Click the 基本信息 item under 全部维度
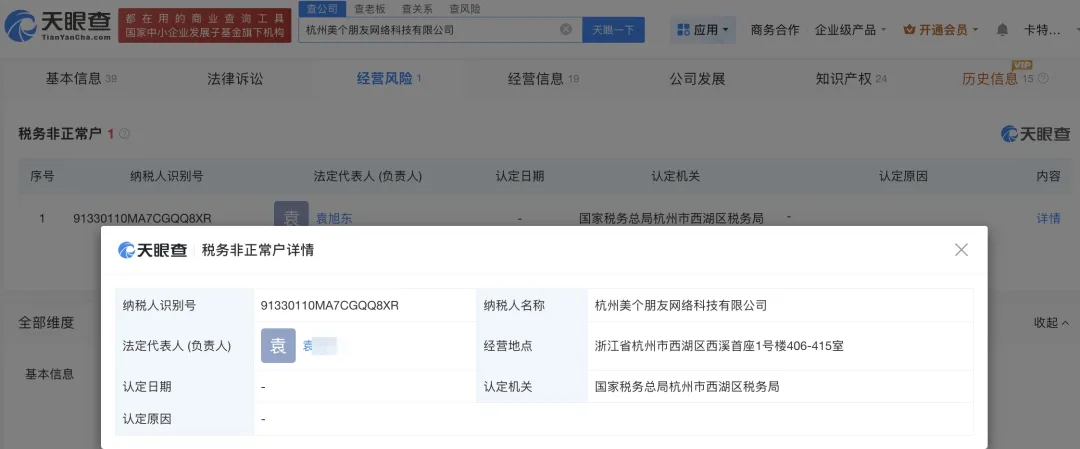This screenshot has width=1080, height=449. (x=50, y=374)
